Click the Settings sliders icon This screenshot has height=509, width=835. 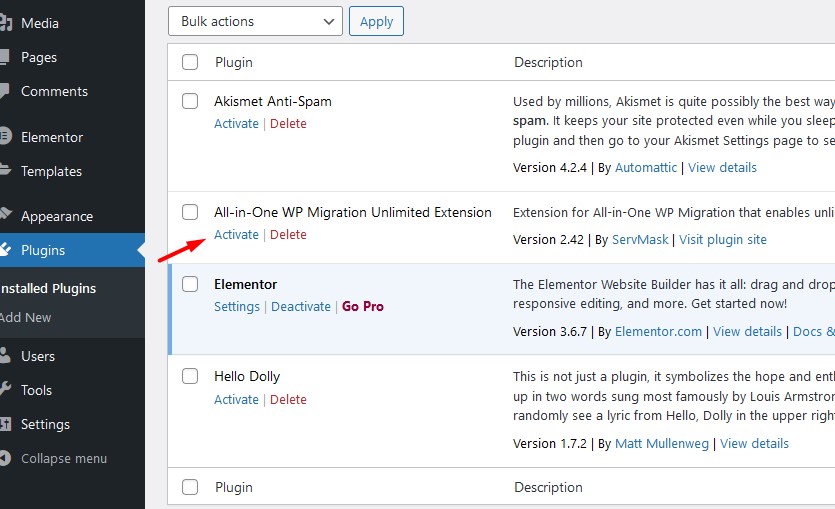click(5, 424)
